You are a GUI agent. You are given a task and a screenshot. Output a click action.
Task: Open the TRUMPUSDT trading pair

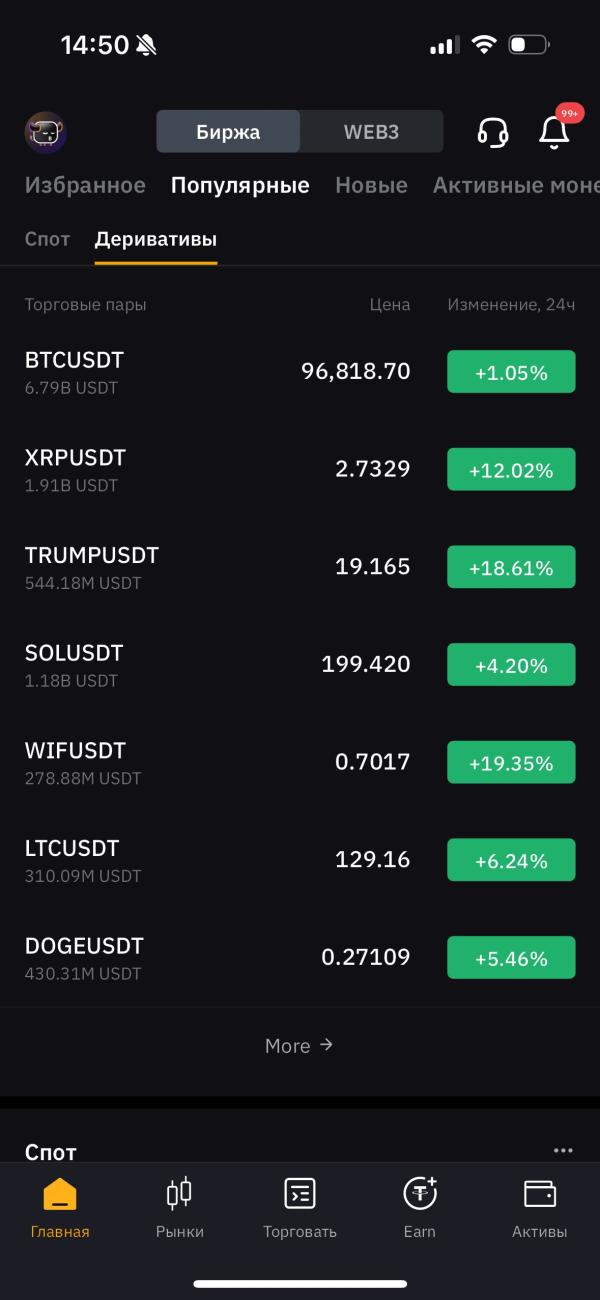tap(300, 567)
